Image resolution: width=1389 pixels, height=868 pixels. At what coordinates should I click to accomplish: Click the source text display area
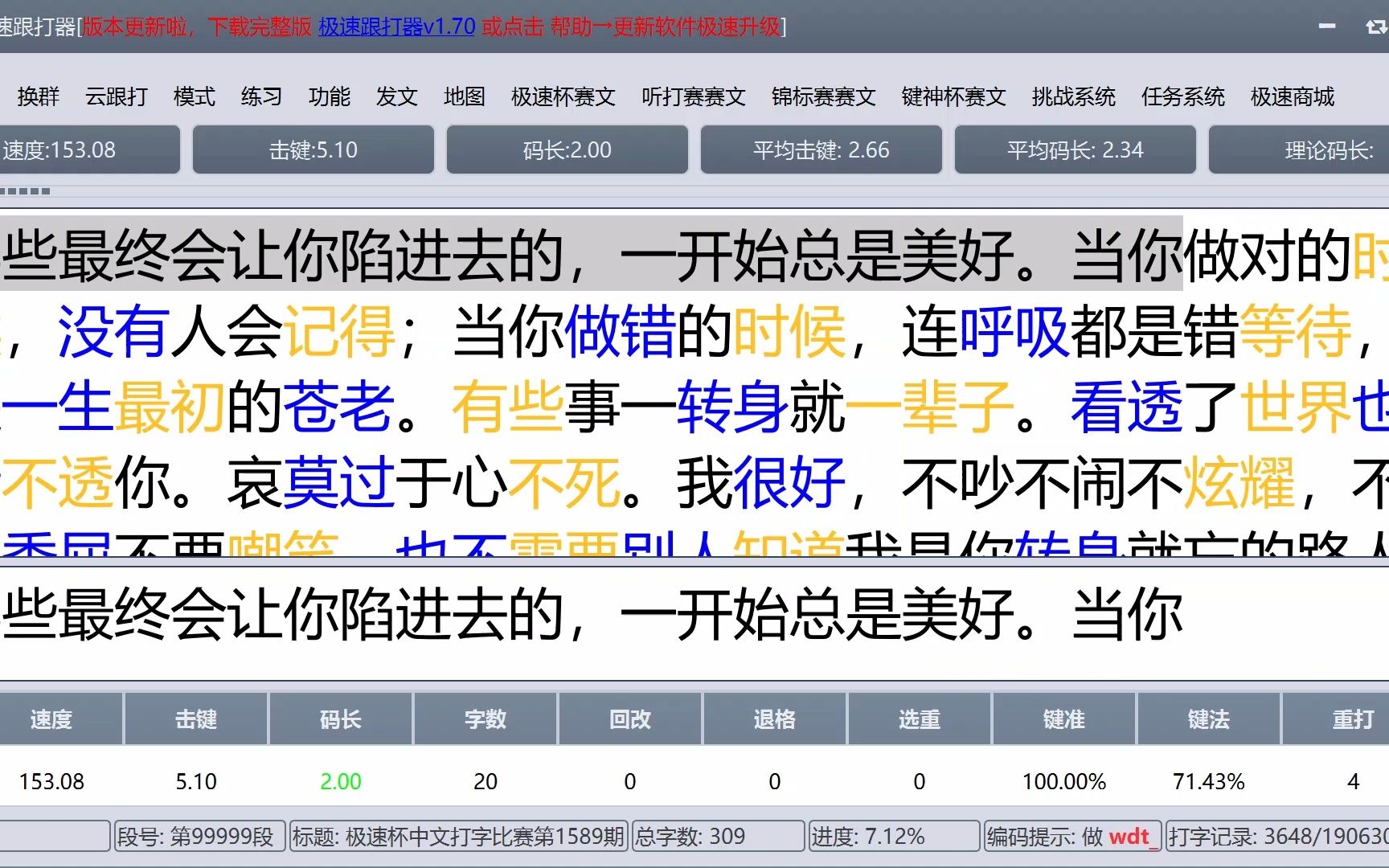[694, 383]
